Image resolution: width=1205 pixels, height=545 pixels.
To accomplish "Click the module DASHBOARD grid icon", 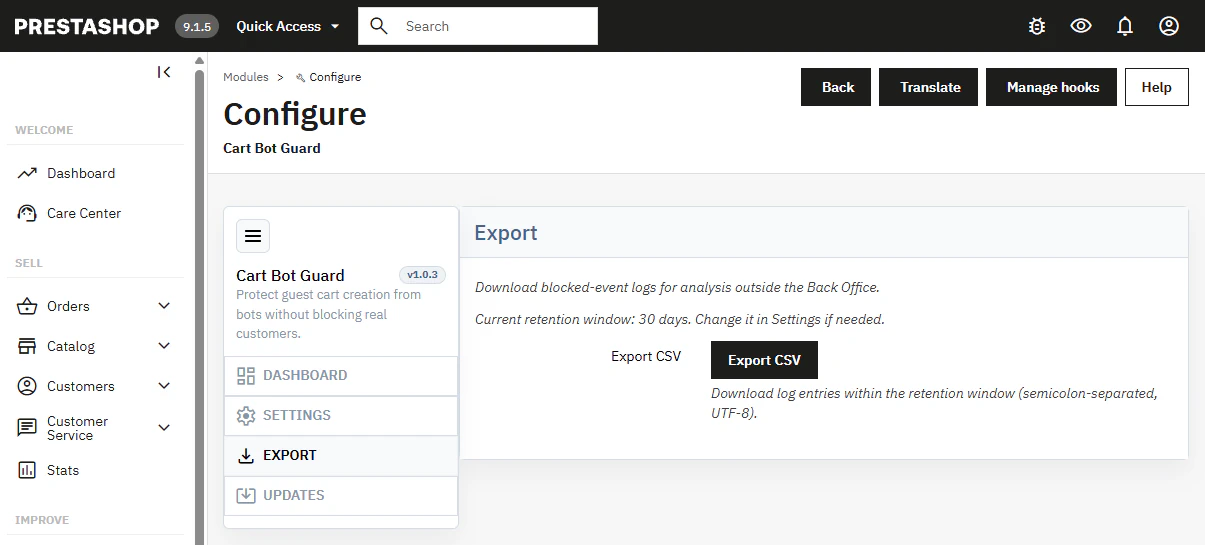I will coord(246,376).
